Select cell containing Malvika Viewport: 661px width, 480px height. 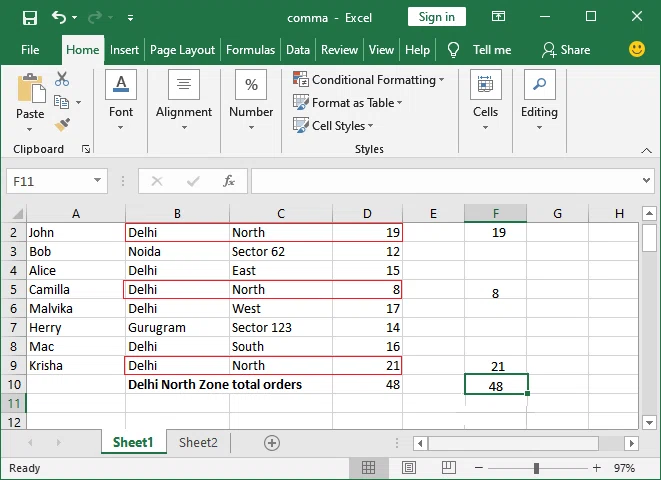(76, 308)
